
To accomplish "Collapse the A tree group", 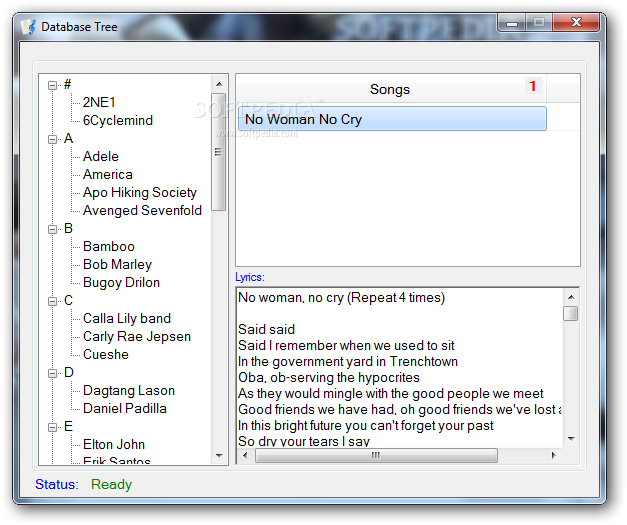I will pos(52,139).
